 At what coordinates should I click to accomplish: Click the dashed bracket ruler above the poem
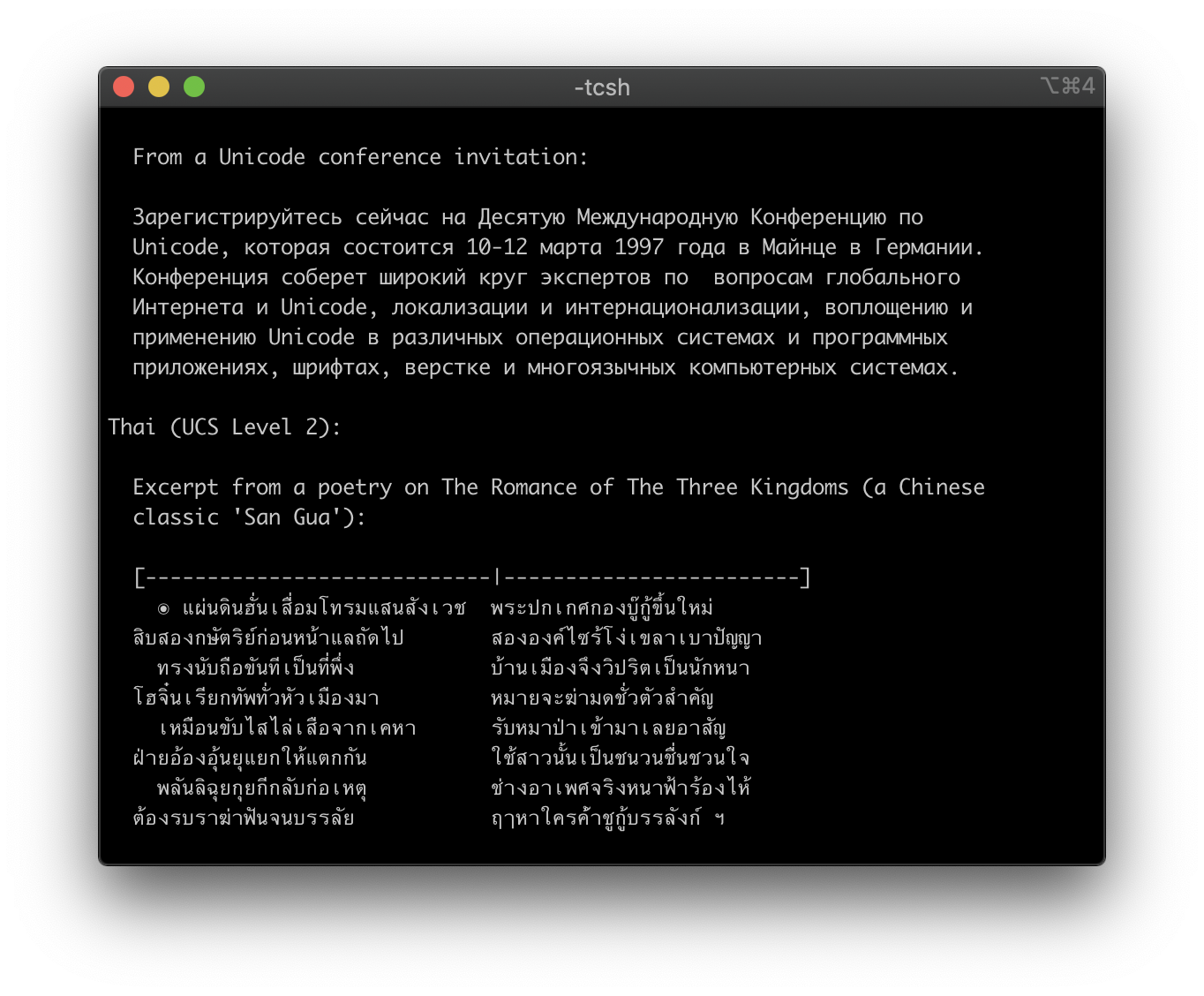click(471, 577)
